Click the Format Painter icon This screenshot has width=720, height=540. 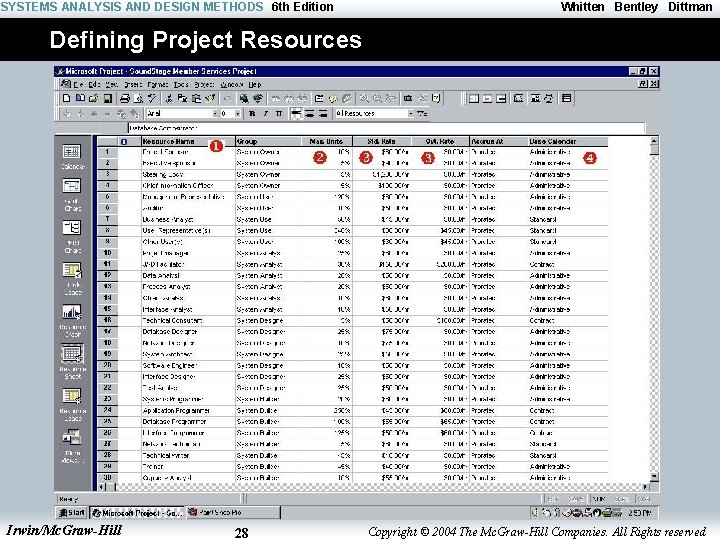(210, 98)
